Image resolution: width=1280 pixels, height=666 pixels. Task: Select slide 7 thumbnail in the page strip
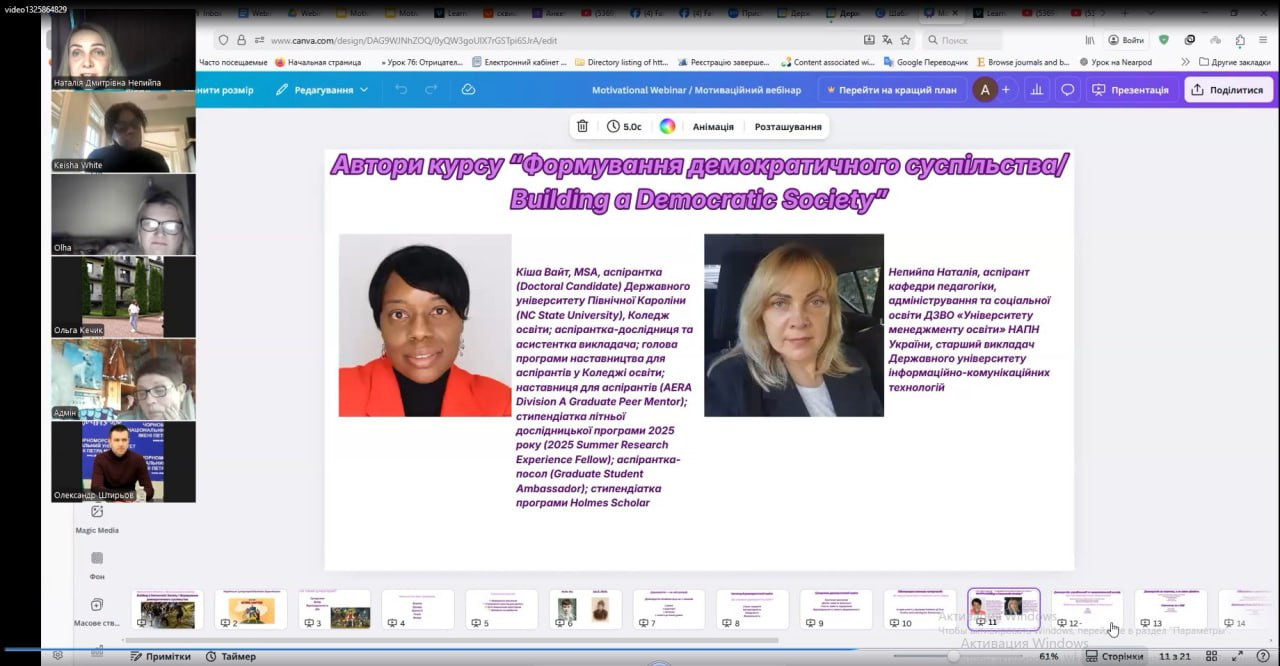click(669, 609)
